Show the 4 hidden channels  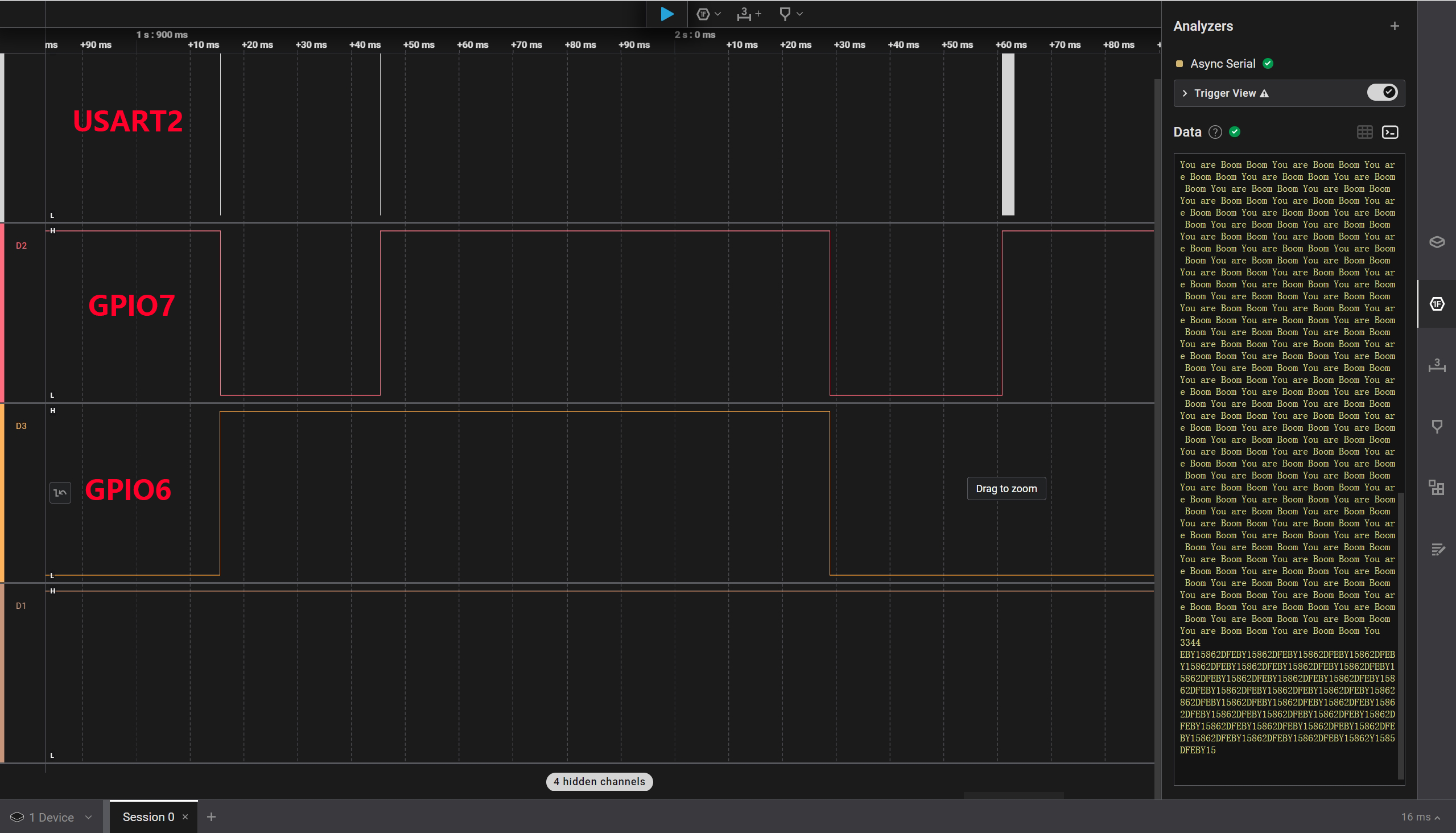(599, 782)
